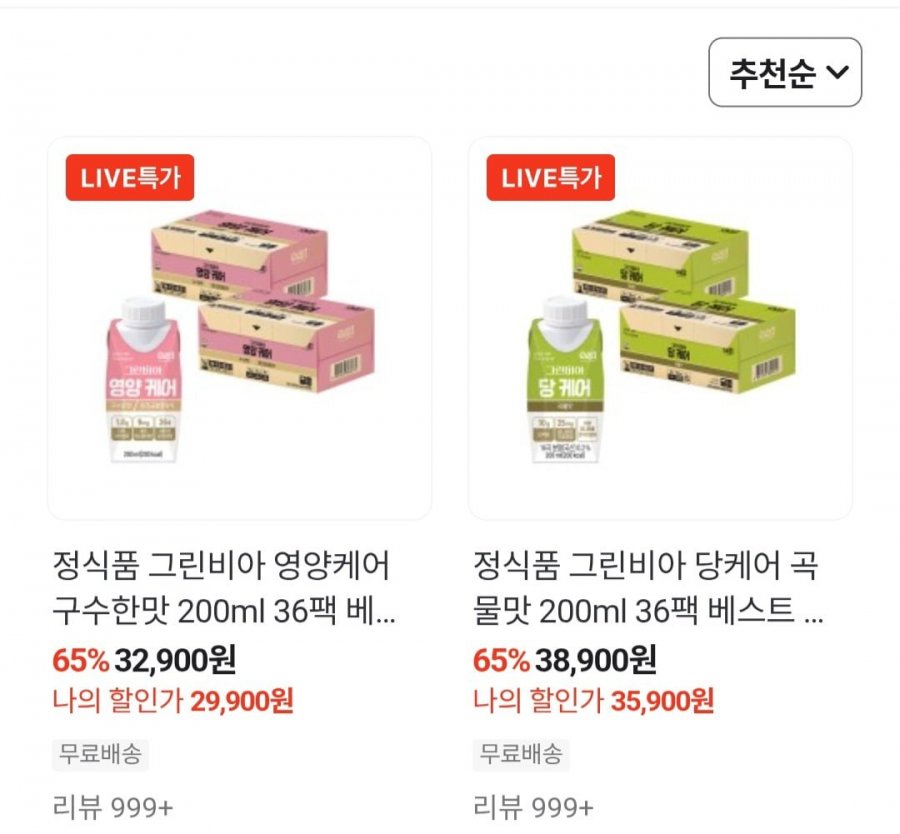Tap LIVE특가 badge on green 당케어 product
Image resolution: width=900 pixels, height=834 pixels.
(x=550, y=177)
